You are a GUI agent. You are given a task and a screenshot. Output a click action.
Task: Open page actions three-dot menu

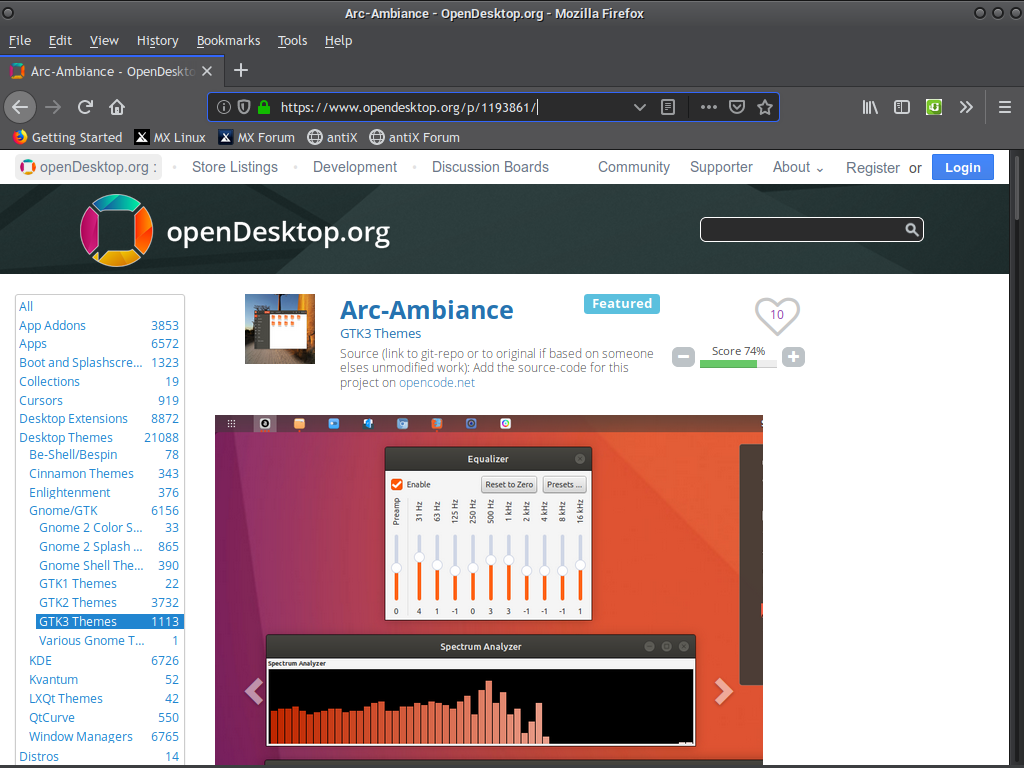point(709,107)
